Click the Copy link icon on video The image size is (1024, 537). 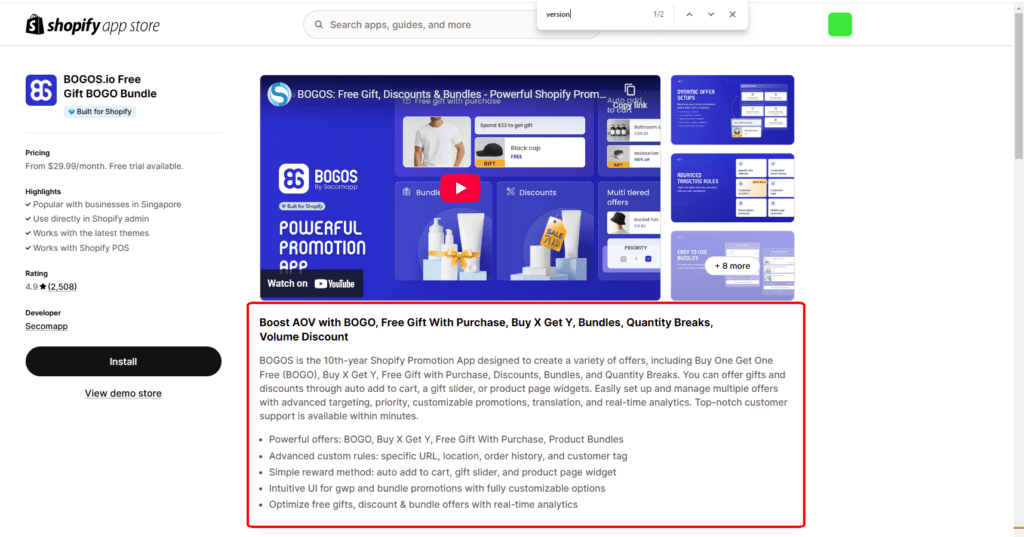(629, 91)
